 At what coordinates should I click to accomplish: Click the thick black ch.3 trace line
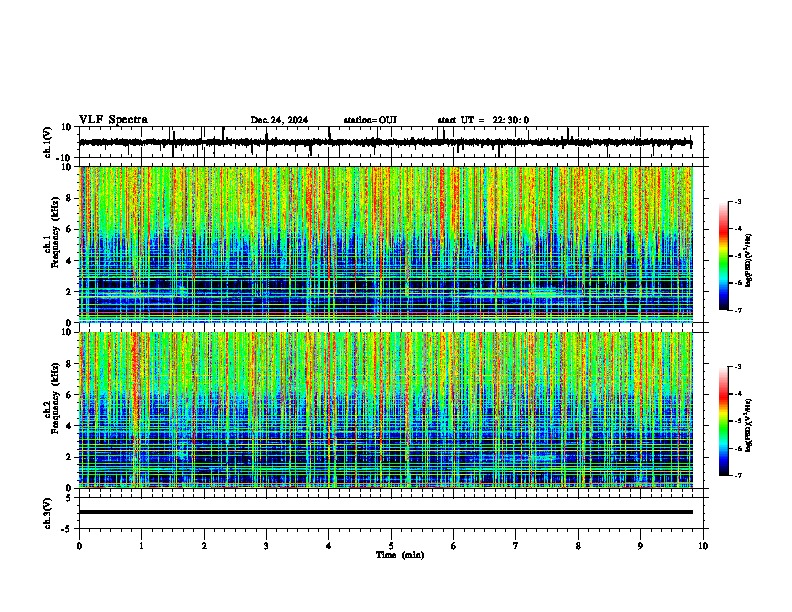click(x=386, y=512)
